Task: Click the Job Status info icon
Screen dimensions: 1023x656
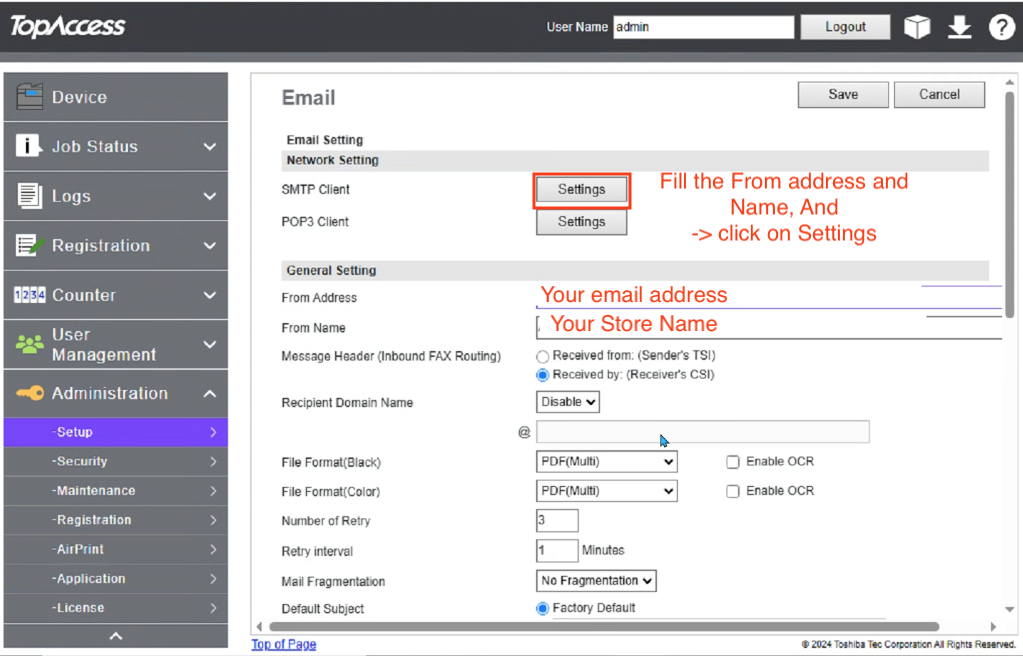Action: [x=29, y=146]
